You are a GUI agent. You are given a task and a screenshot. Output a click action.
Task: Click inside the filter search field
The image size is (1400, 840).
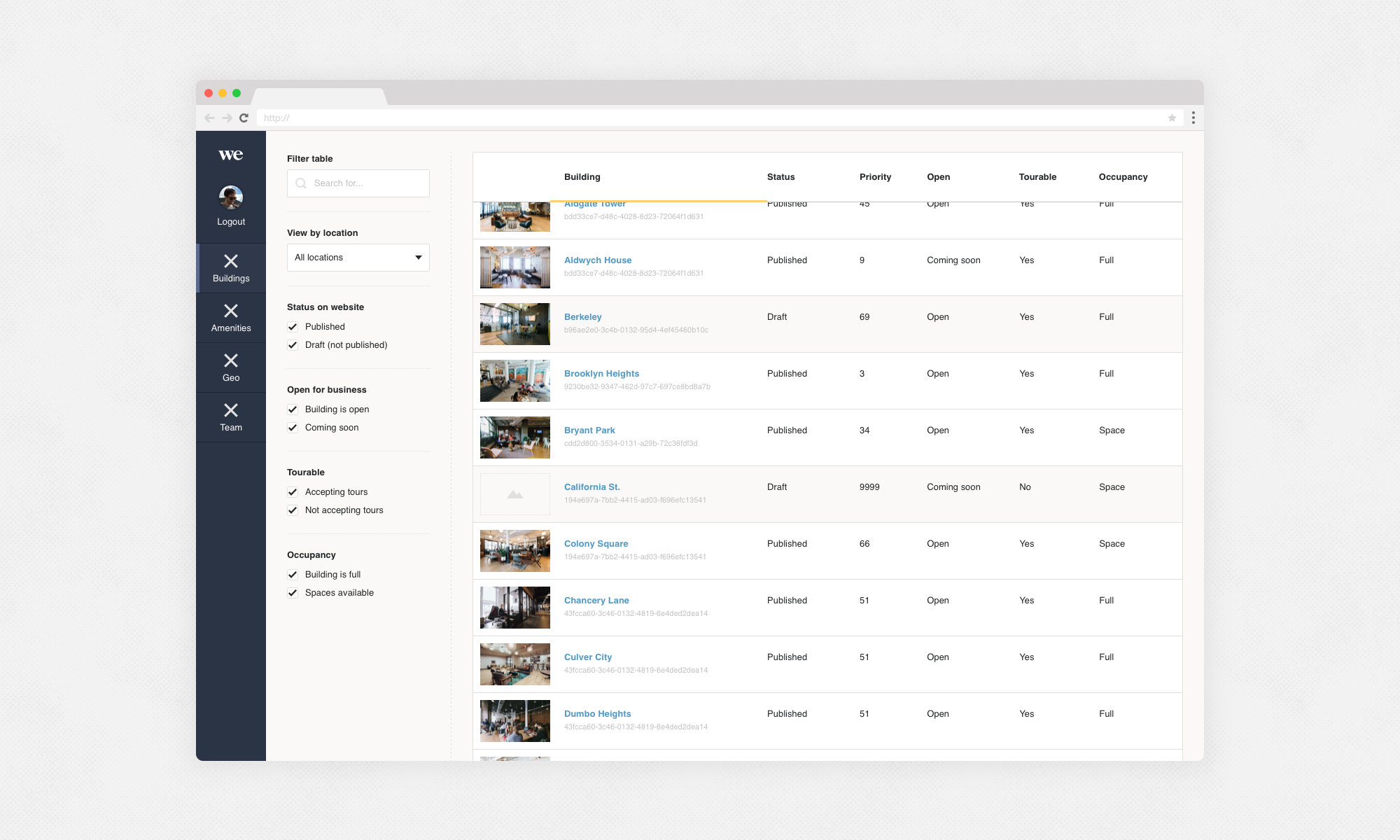358,183
